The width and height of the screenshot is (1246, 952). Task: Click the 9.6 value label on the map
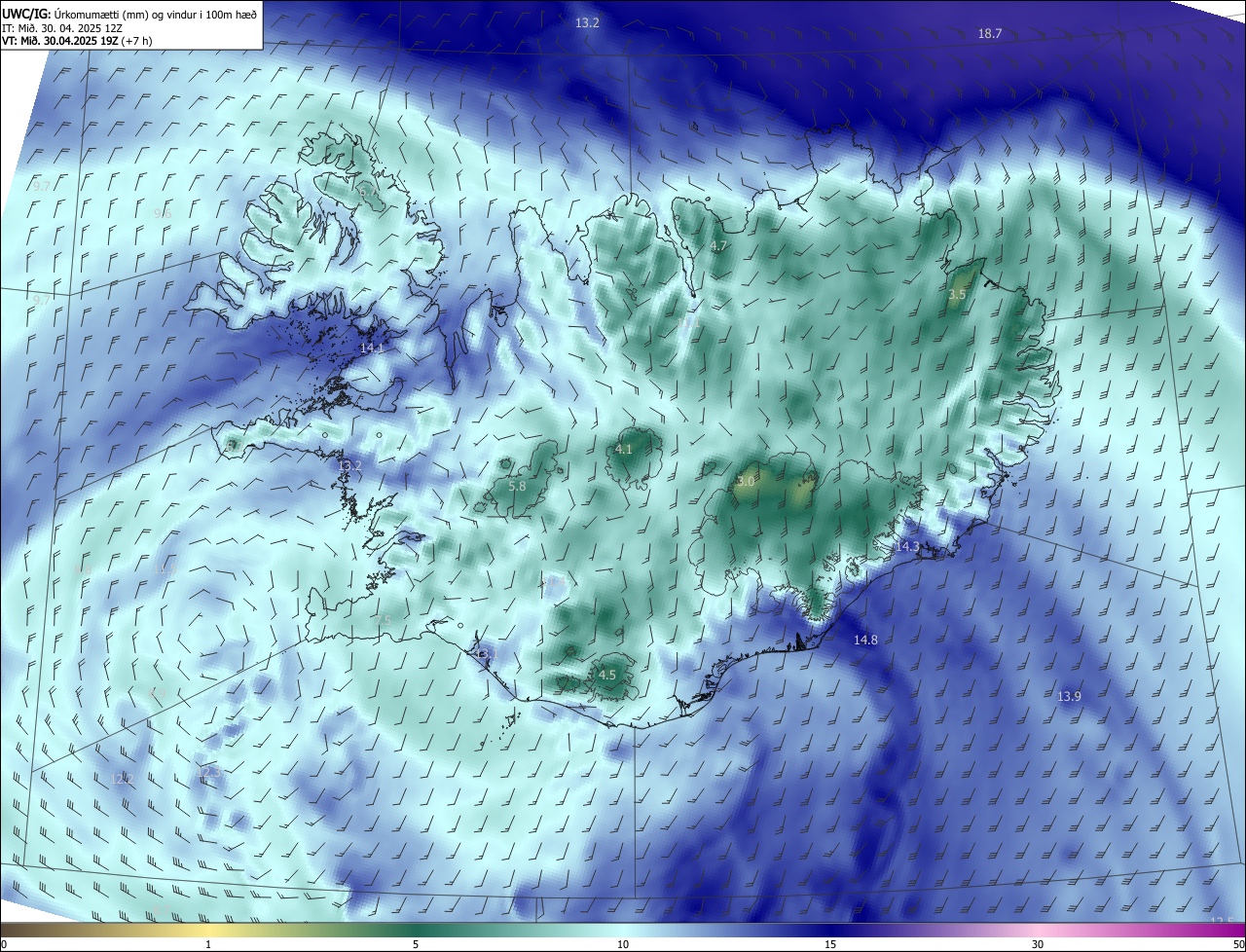(x=163, y=213)
